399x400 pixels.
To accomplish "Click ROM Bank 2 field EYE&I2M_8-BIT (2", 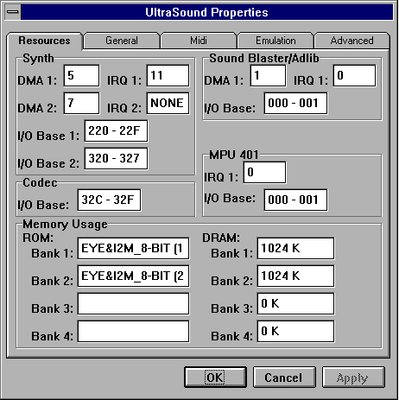I will (x=133, y=276).
